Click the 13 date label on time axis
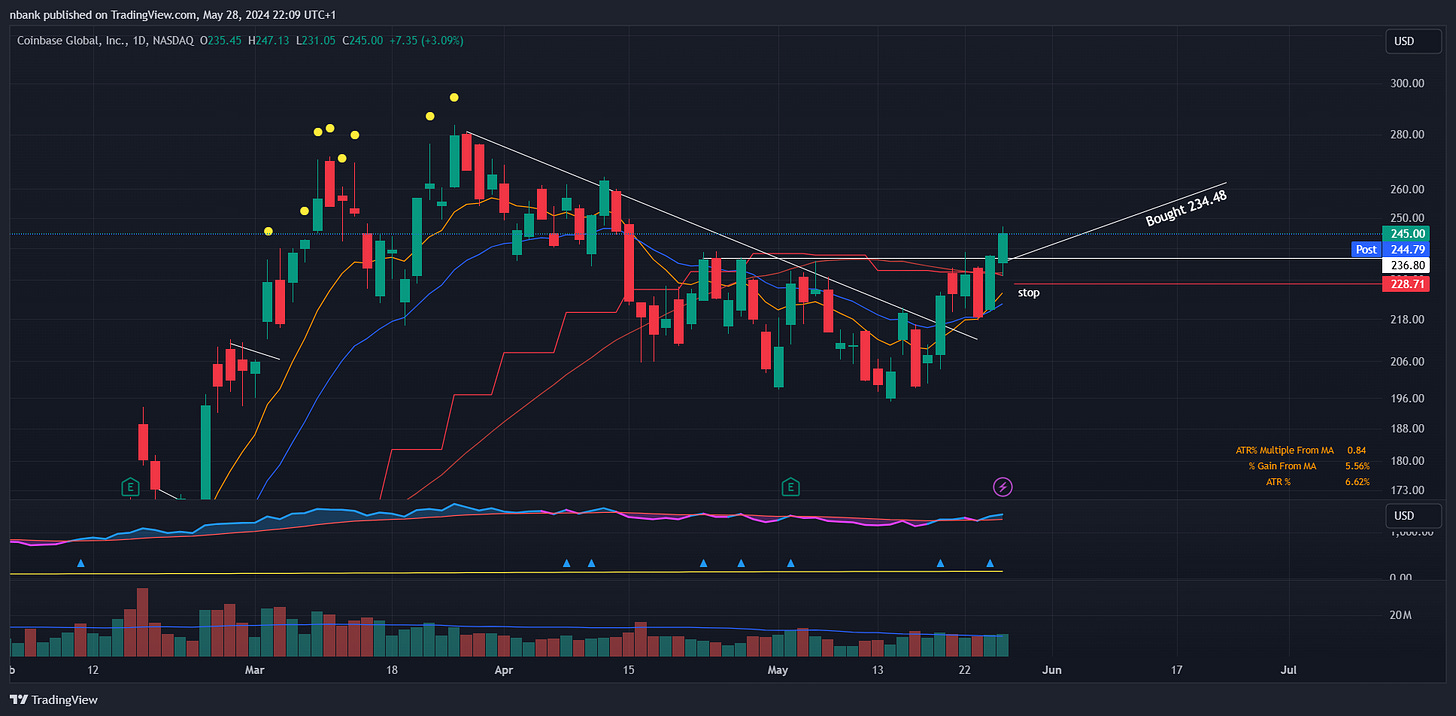1456x716 pixels. [879, 669]
